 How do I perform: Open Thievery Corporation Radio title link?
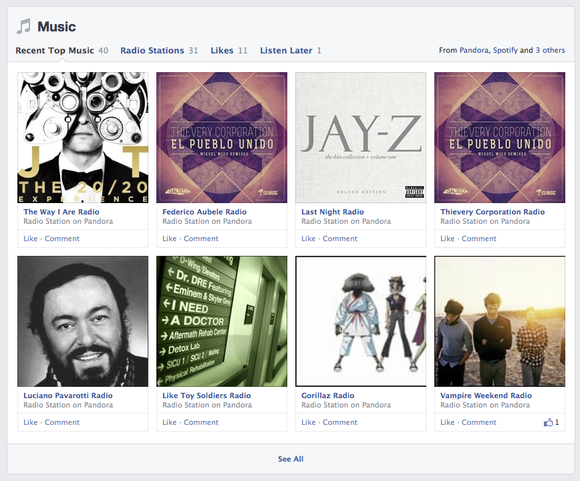coord(492,212)
